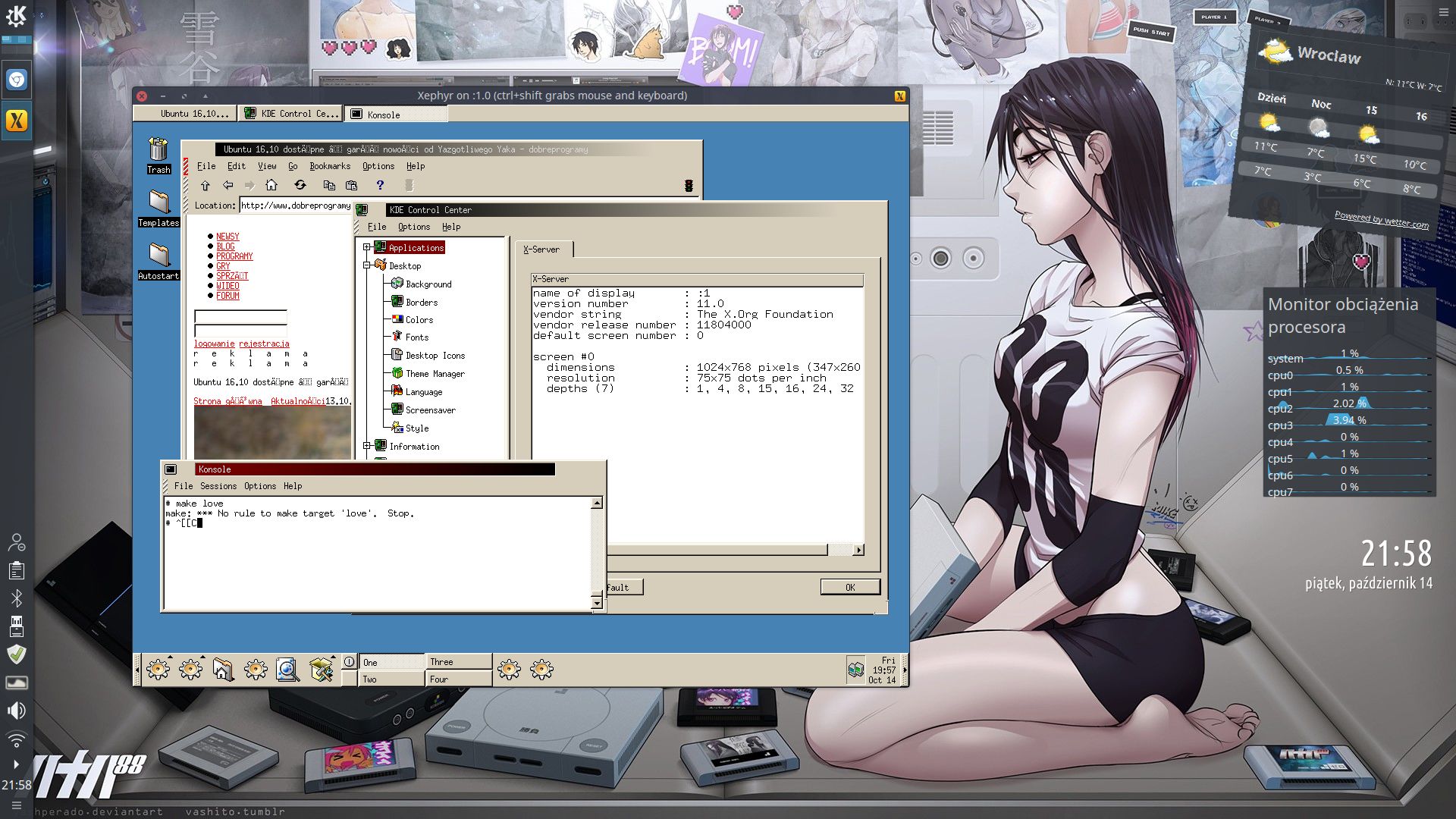Click the logowanie link
Screen dimensions: 1456x819
(x=214, y=344)
